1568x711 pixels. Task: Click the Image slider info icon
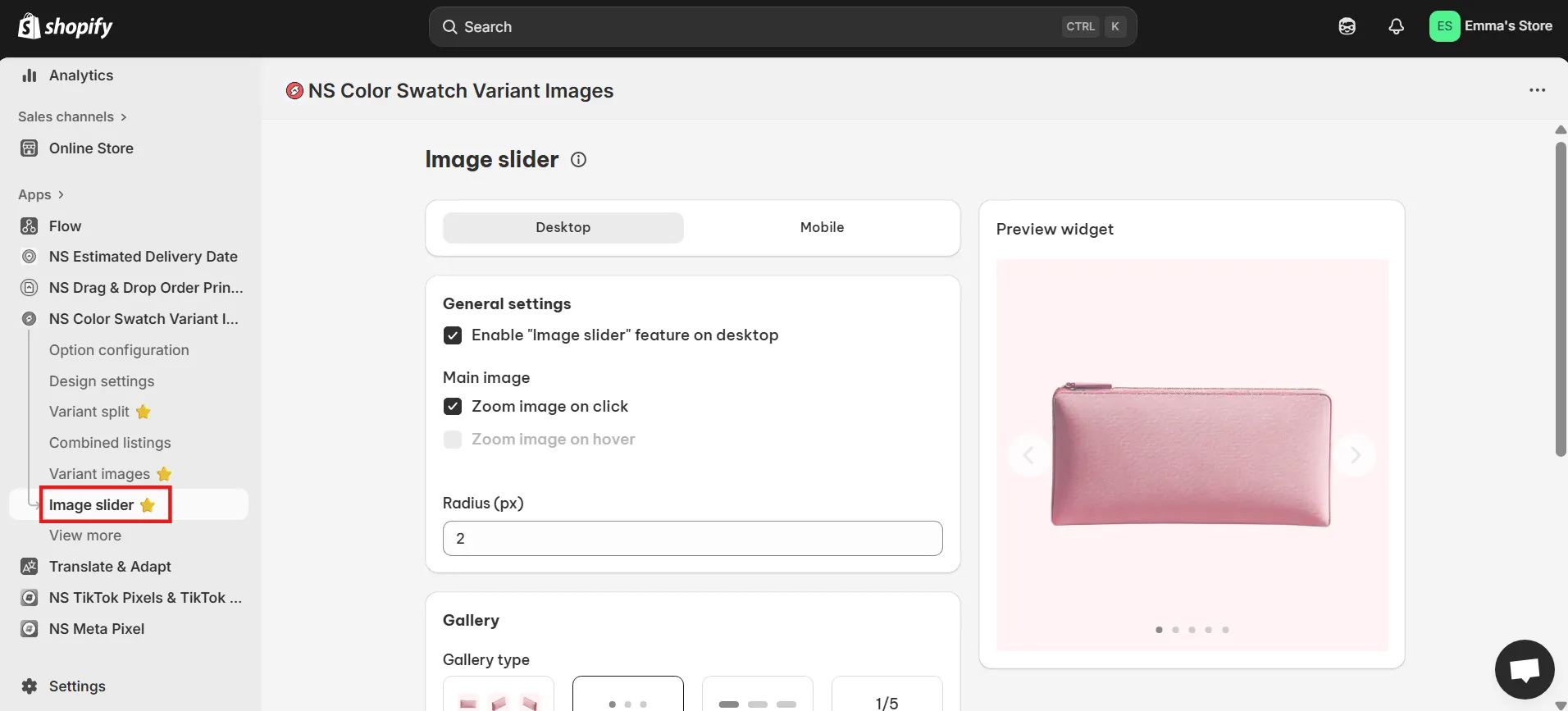(x=578, y=160)
